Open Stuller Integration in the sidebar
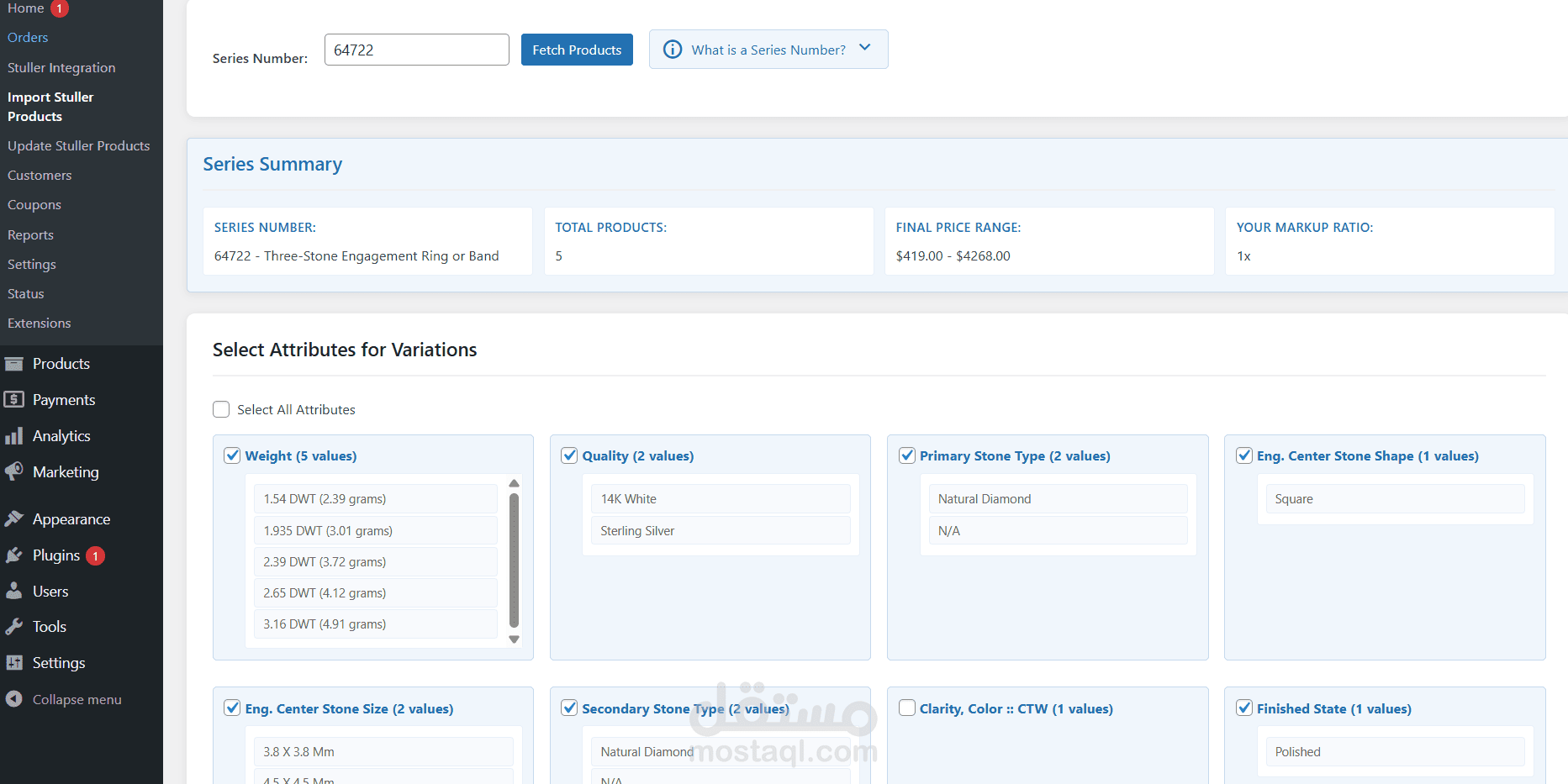 (61, 68)
